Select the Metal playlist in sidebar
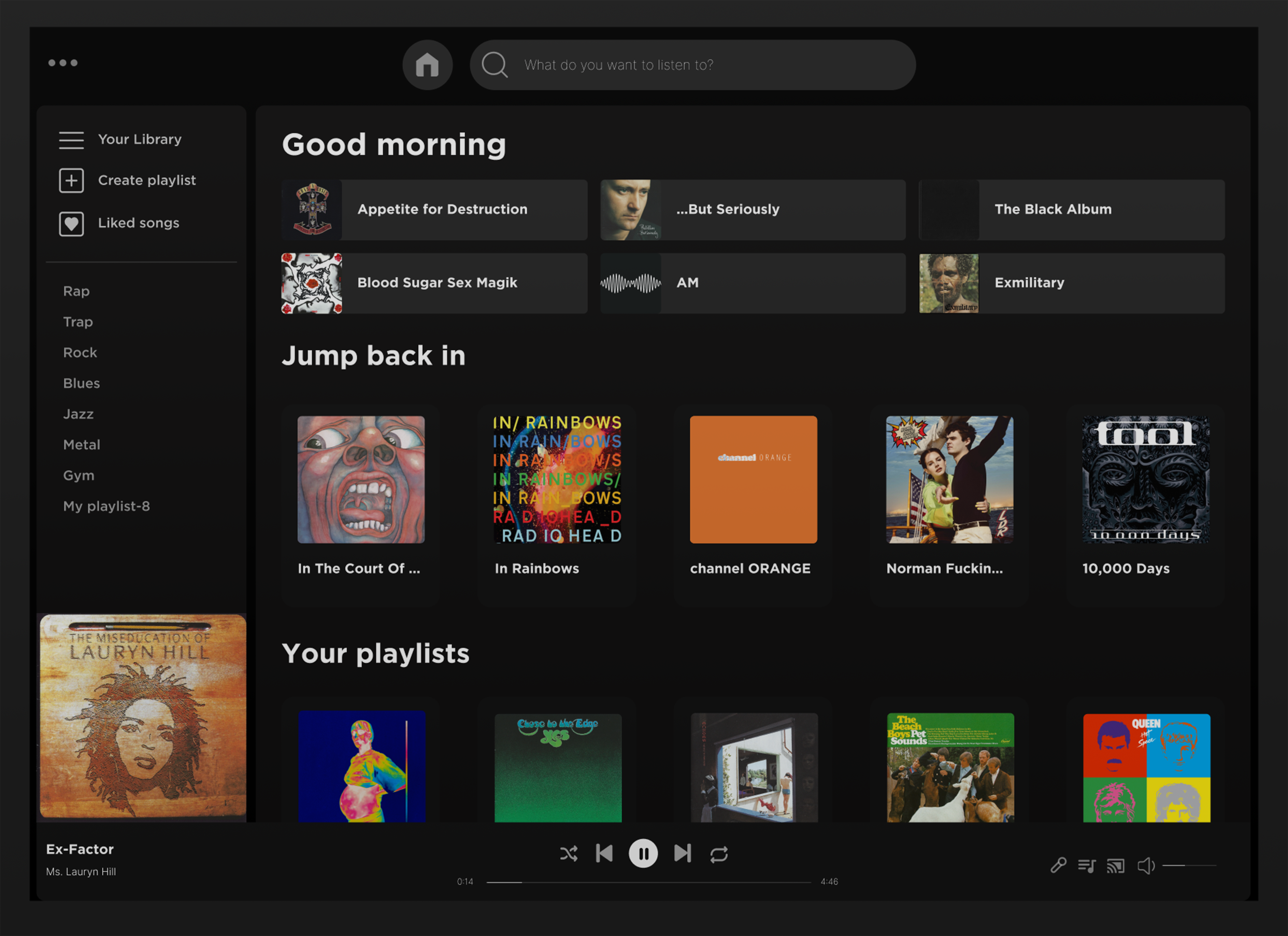Screen dimensions: 1288x936 coord(82,445)
